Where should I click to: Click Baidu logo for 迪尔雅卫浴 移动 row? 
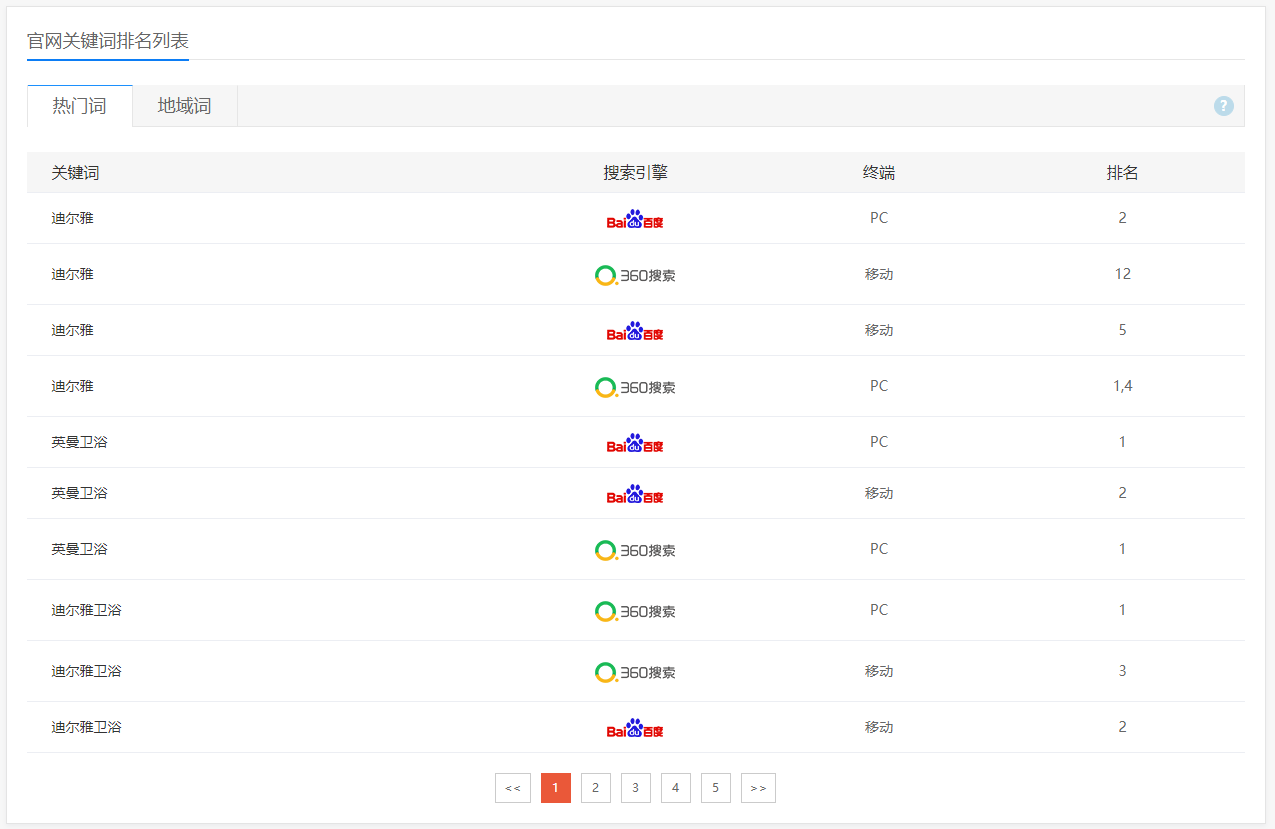pos(635,728)
